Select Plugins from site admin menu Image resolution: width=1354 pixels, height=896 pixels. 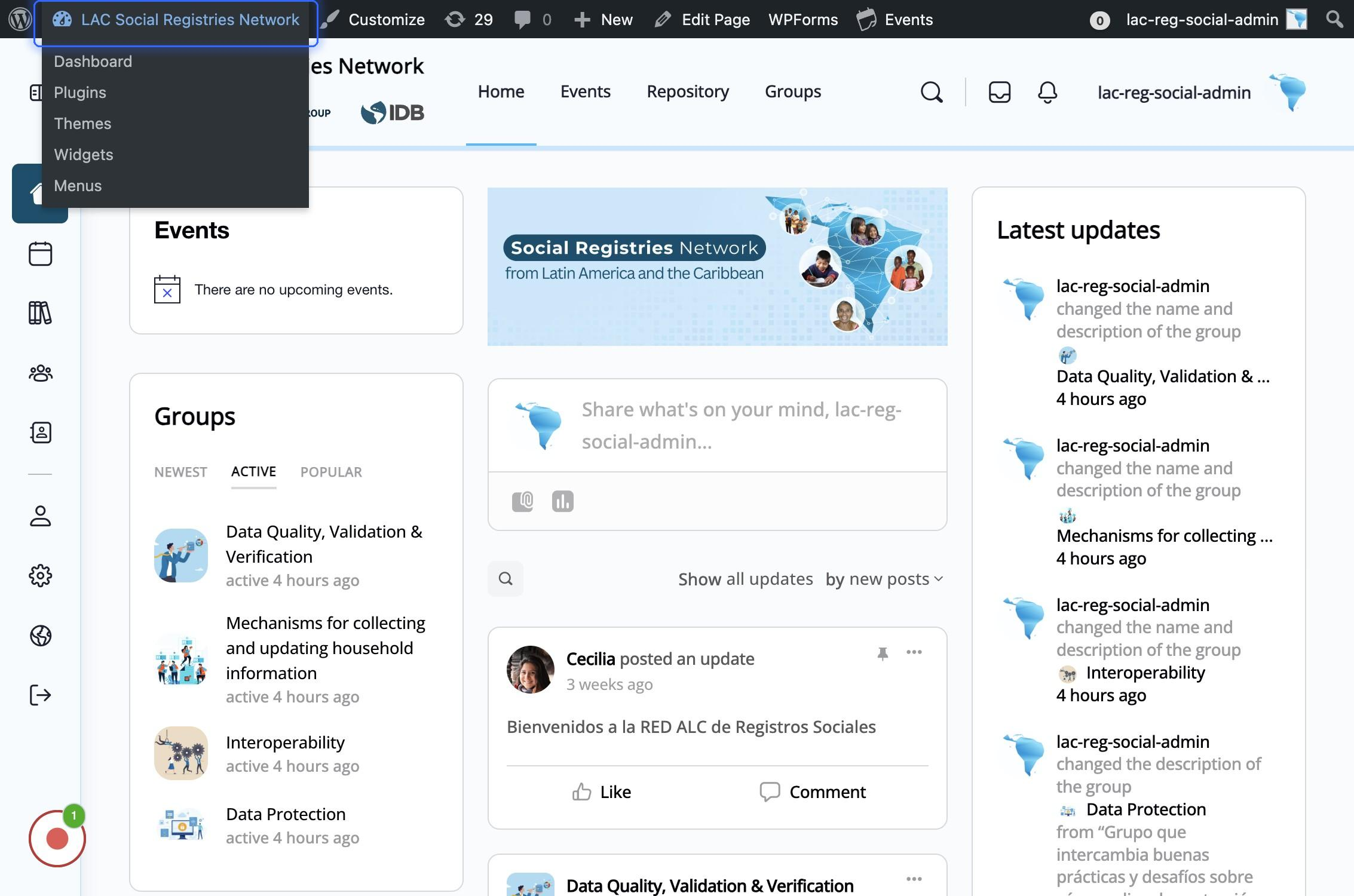click(80, 93)
